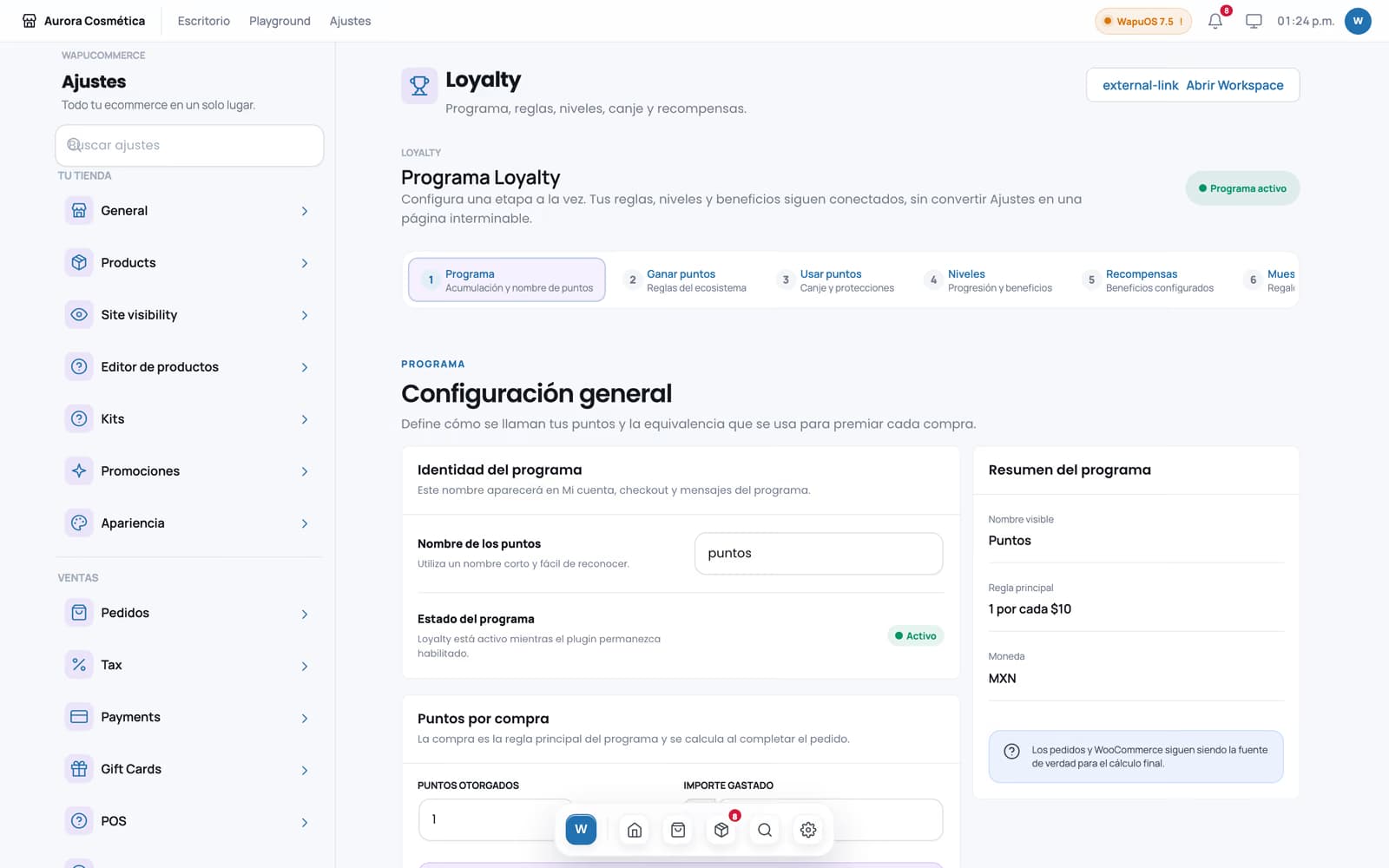Click the Tax percent icon
The width and height of the screenshot is (1389, 868).
pos(79,665)
